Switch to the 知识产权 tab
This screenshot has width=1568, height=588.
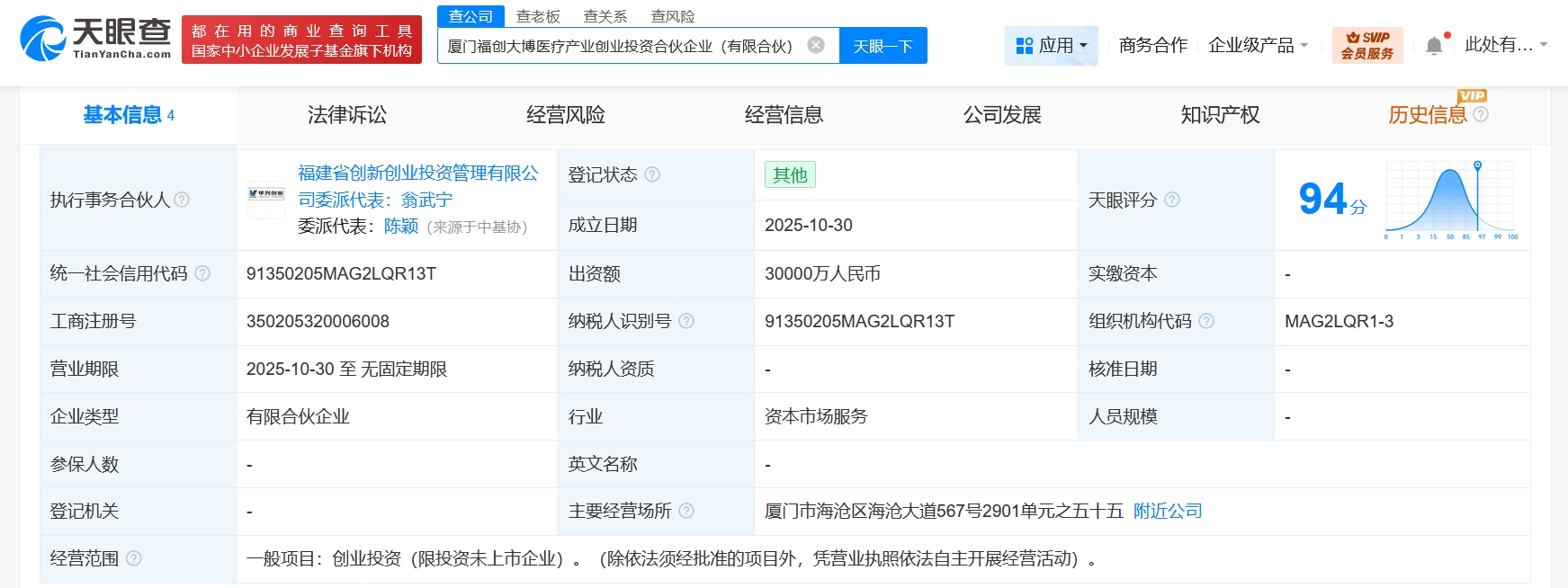click(1220, 115)
